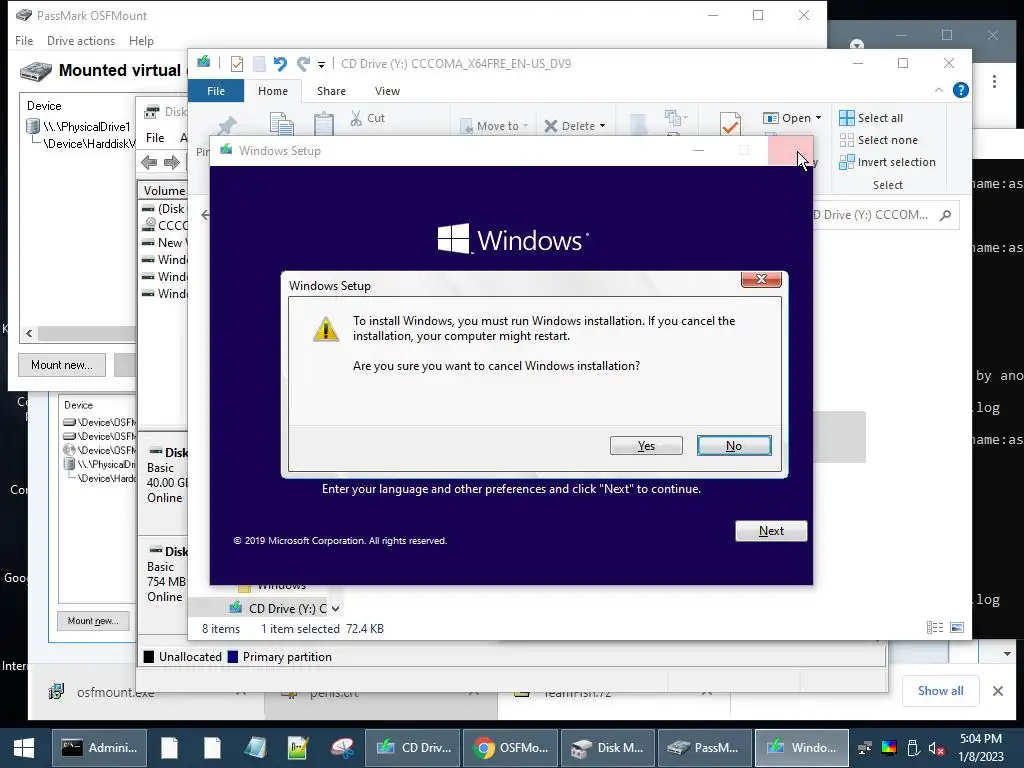
Task: Open the Drive actions menu in OSFMount
Action: pos(81,40)
